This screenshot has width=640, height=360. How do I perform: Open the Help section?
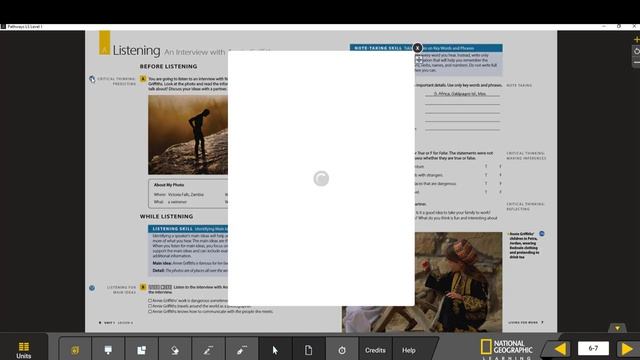pos(409,350)
